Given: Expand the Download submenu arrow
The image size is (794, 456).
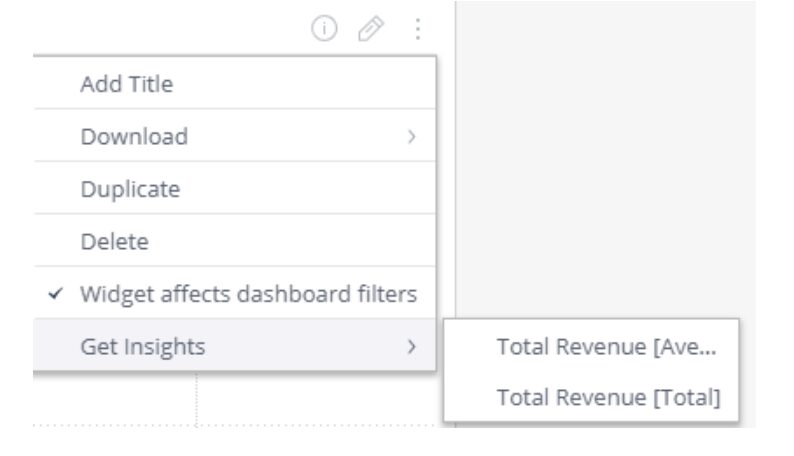Looking at the screenshot, I should coord(412,136).
